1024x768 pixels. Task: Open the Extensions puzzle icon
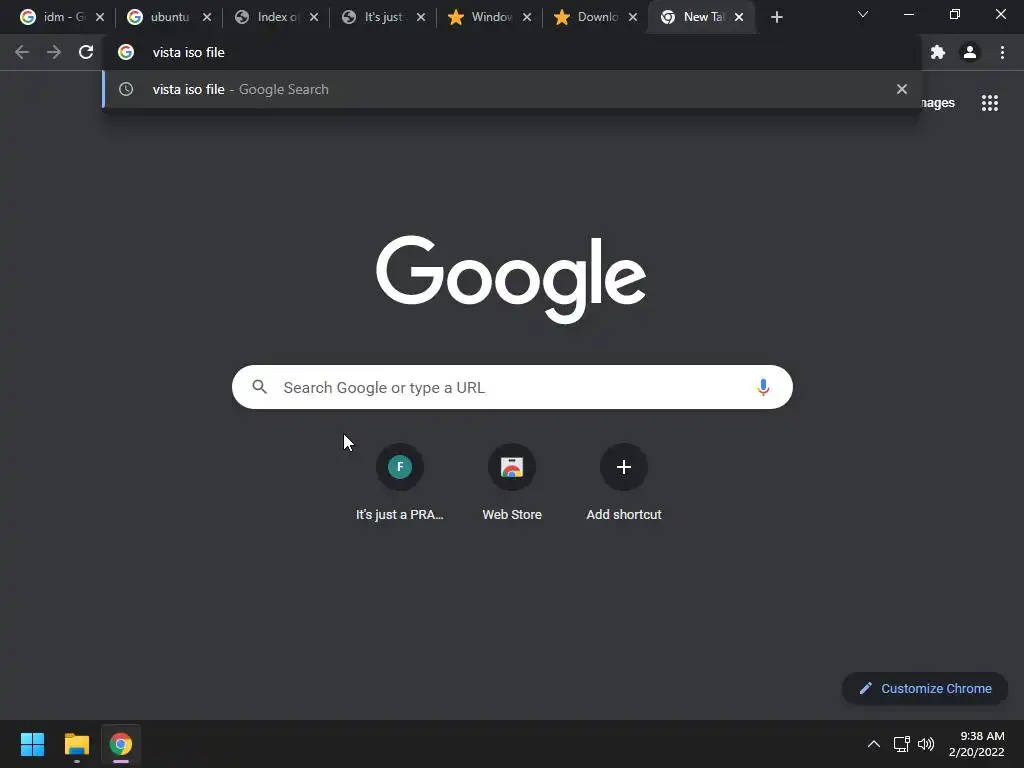[x=938, y=52]
